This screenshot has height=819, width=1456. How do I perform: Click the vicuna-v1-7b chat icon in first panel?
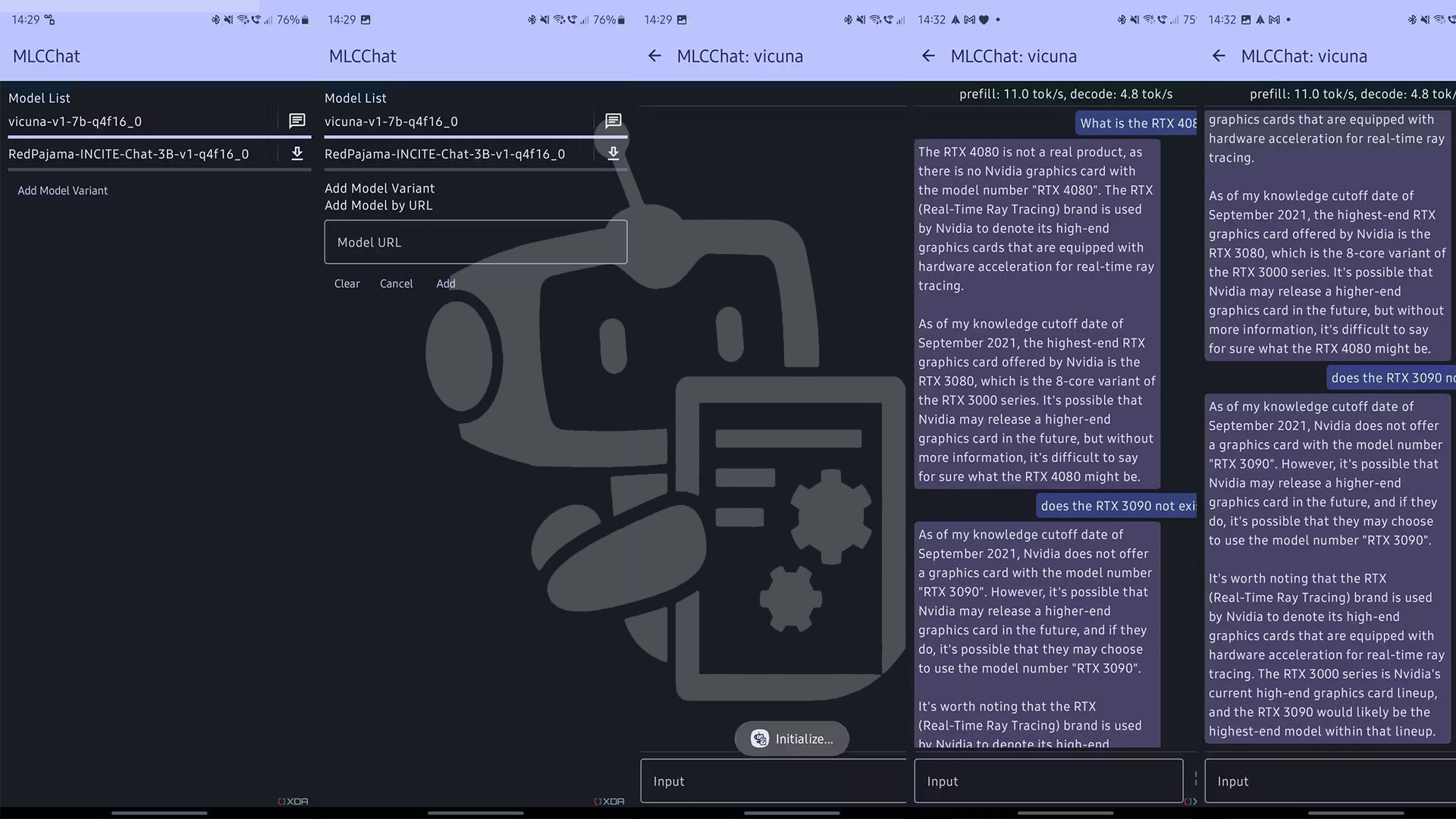coord(297,121)
